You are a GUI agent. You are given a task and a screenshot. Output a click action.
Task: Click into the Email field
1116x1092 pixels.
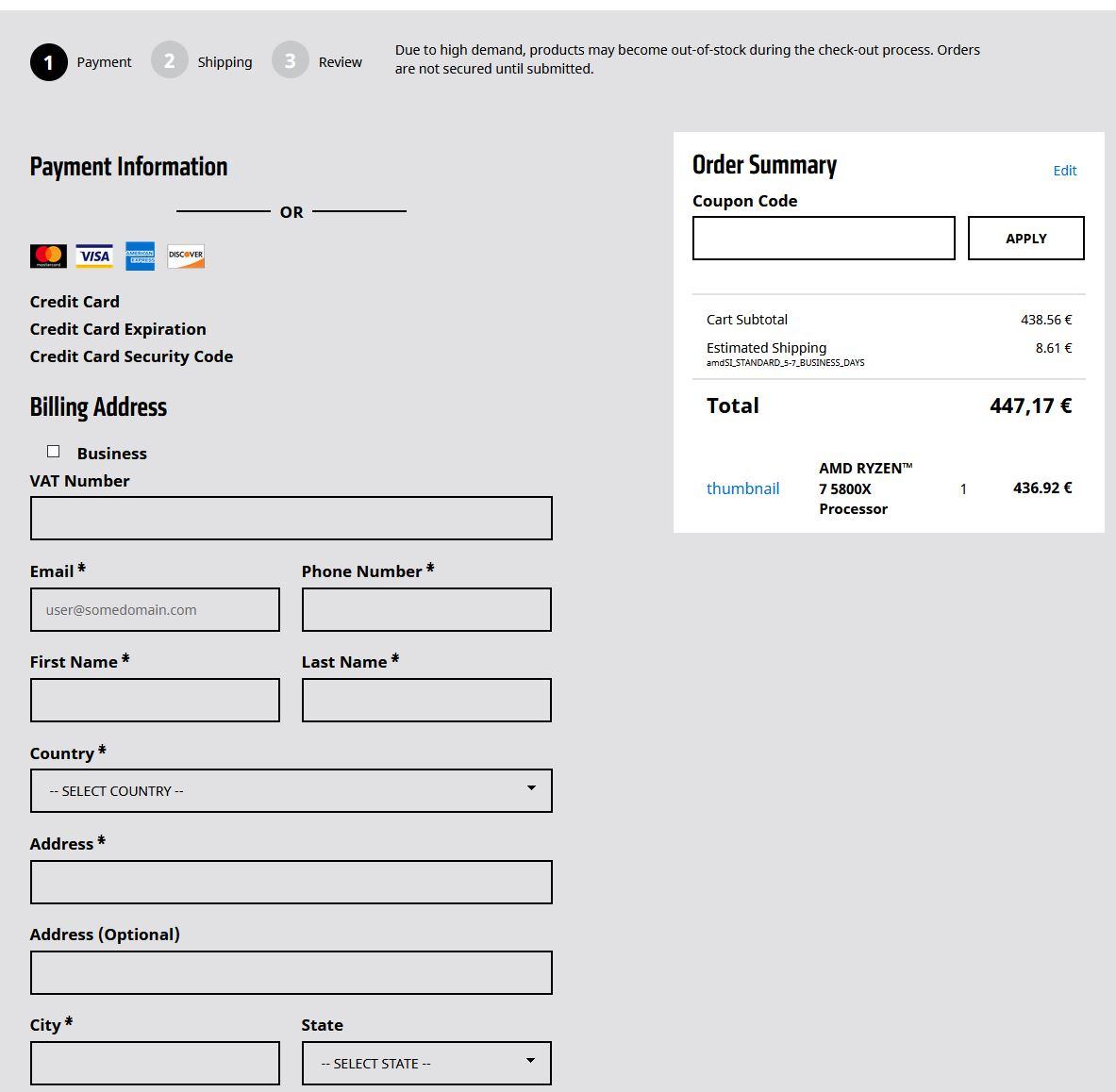pos(155,610)
